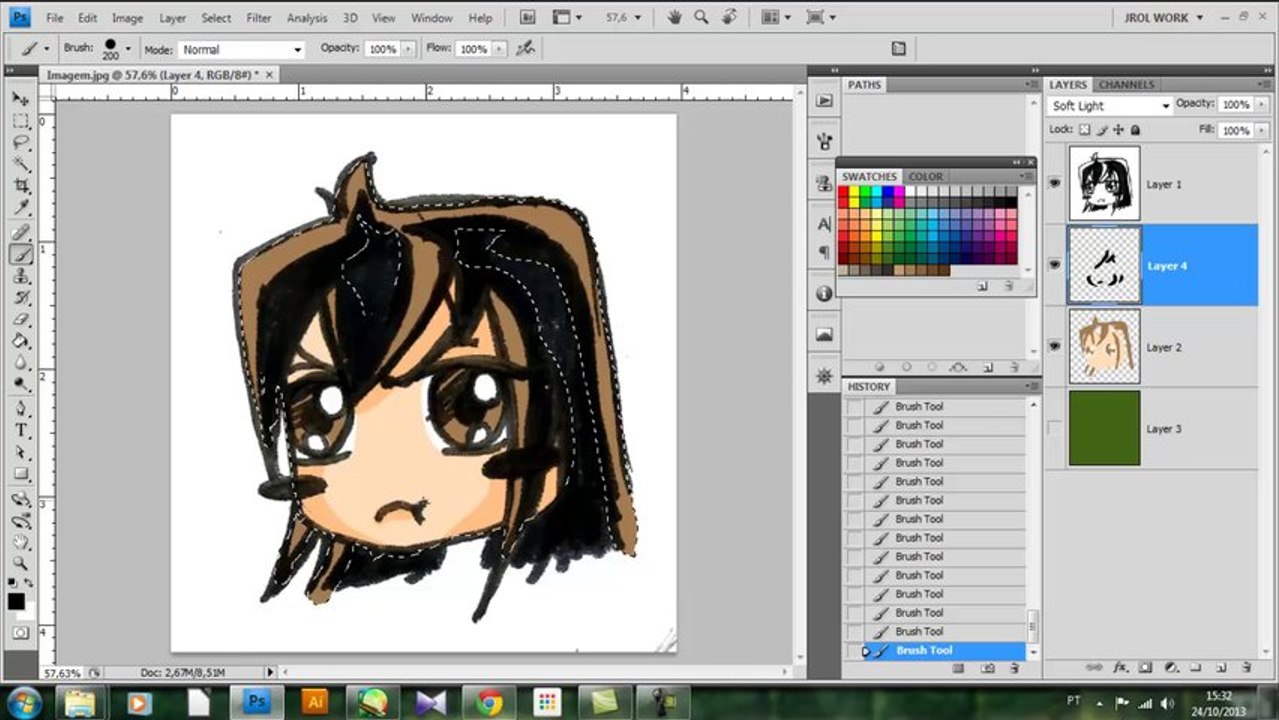The width and height of the screenshot is (1279, 720).
Task: Open the Layer menu
Action: (173, 18)
